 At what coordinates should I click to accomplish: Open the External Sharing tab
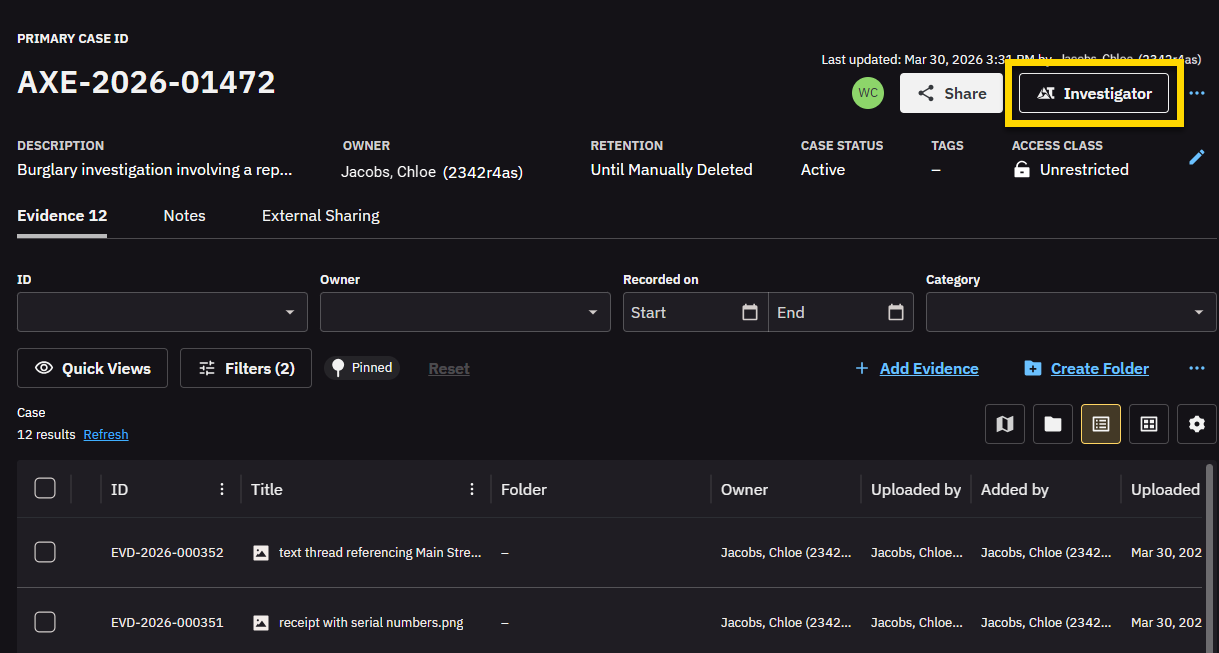coord(320,216)
